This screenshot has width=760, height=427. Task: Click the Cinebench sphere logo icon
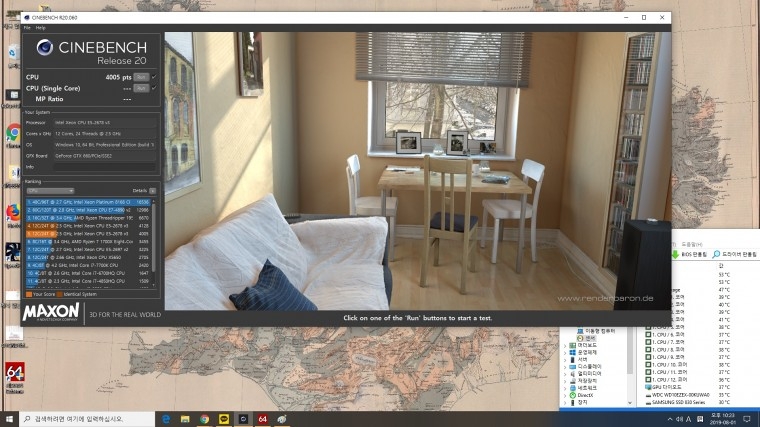[x=45, y=47]
